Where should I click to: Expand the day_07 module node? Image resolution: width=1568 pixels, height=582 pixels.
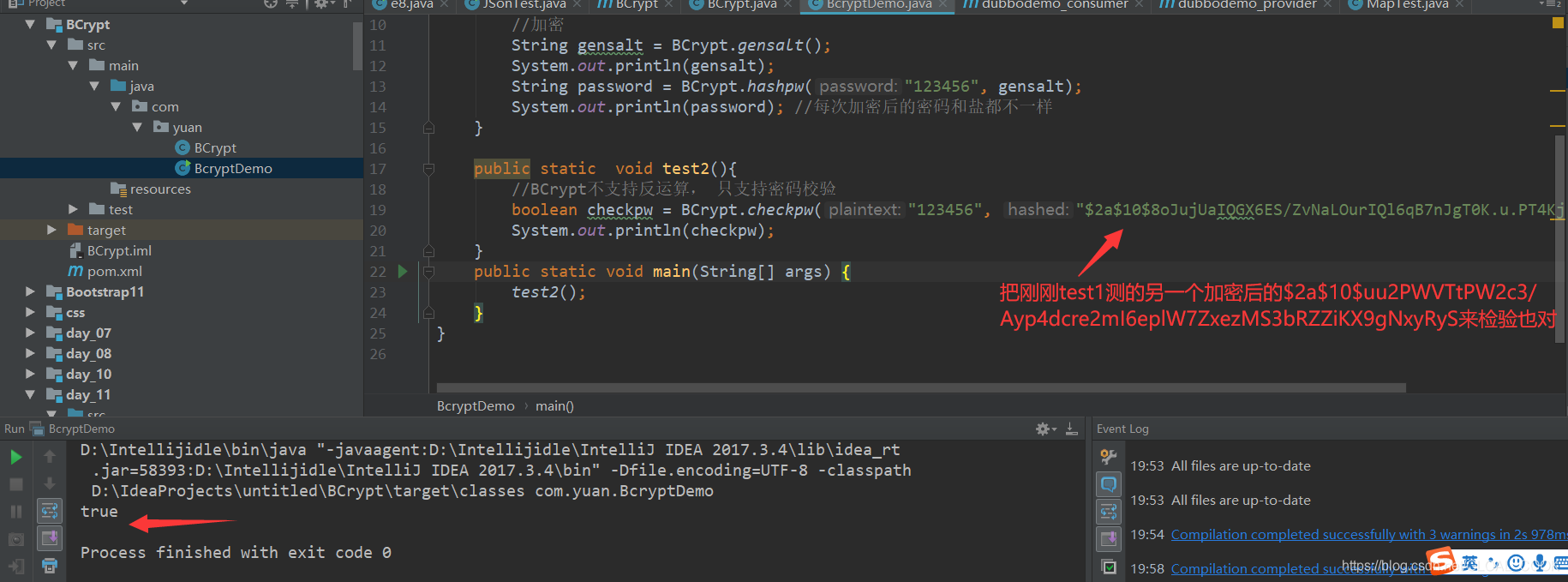click(31, 333)
